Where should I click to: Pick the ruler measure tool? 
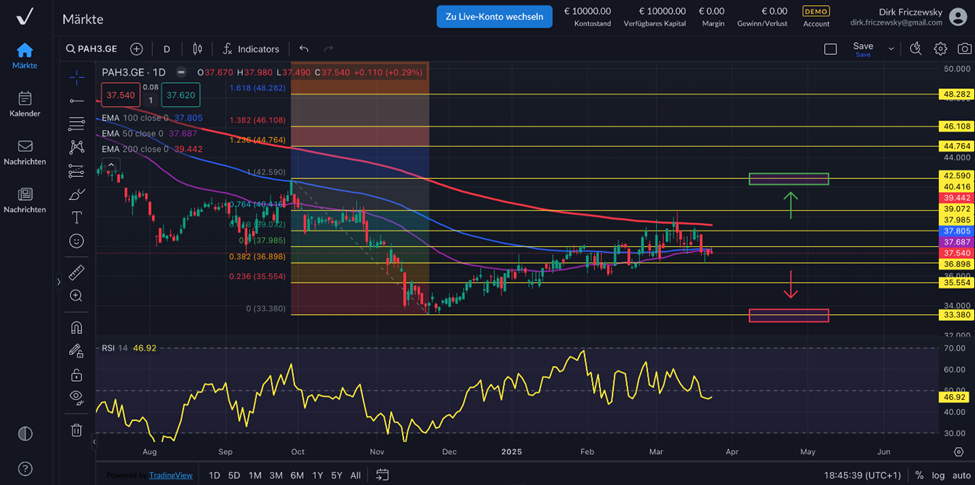(x=76, y=272)
